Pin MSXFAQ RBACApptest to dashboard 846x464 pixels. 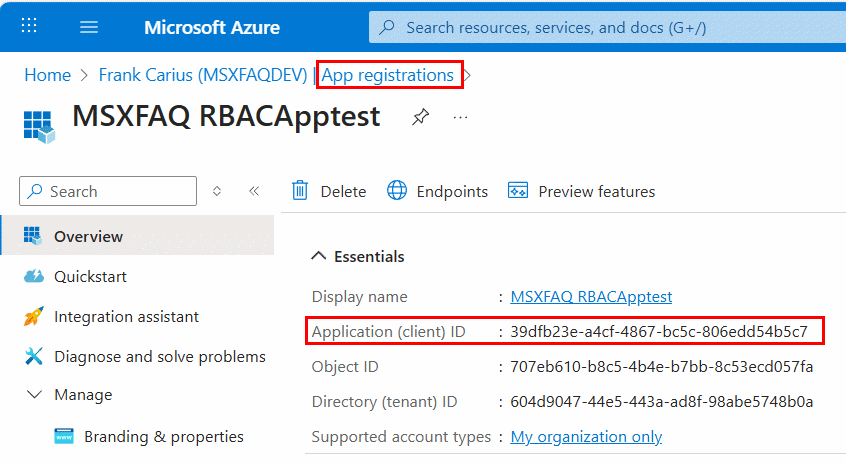tap(421, 118)
